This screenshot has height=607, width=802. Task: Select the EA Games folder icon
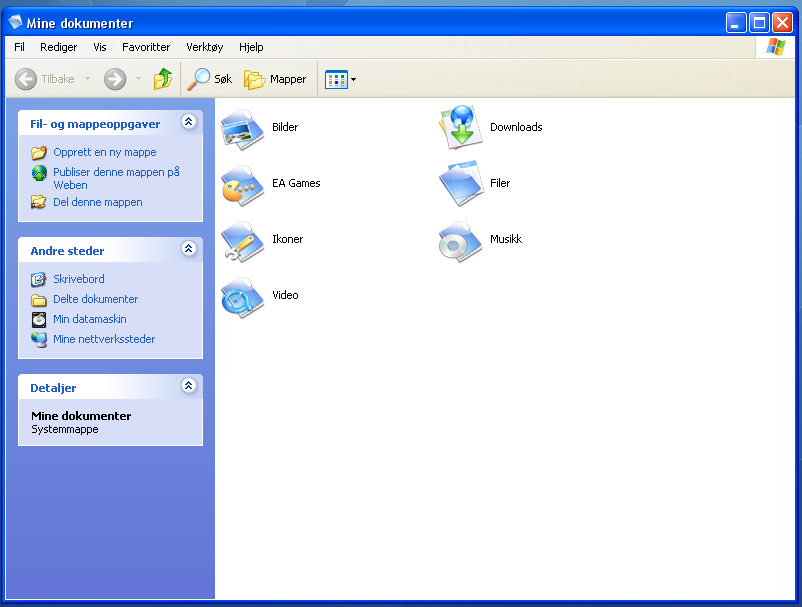pyautogui.click(x=241, y=184)
